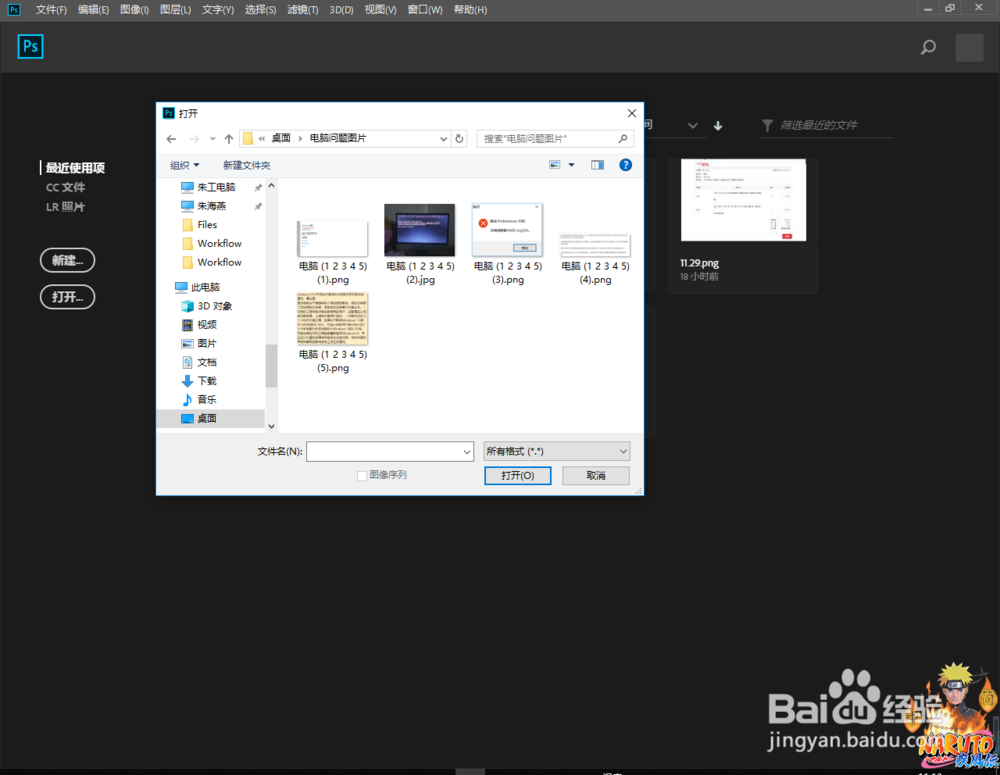Open the 滤镜(T) menu

pos(302,10)
